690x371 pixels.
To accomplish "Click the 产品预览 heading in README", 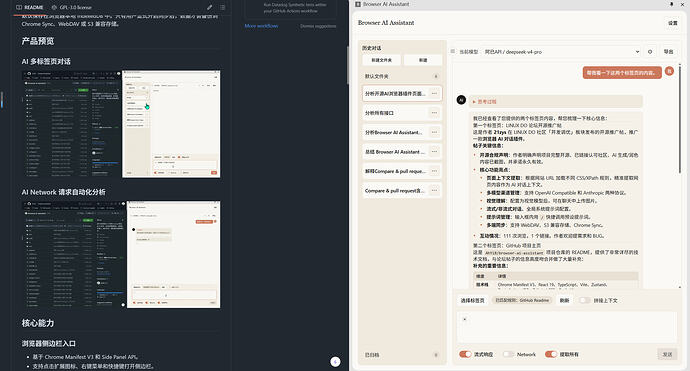I will [38, 41].
